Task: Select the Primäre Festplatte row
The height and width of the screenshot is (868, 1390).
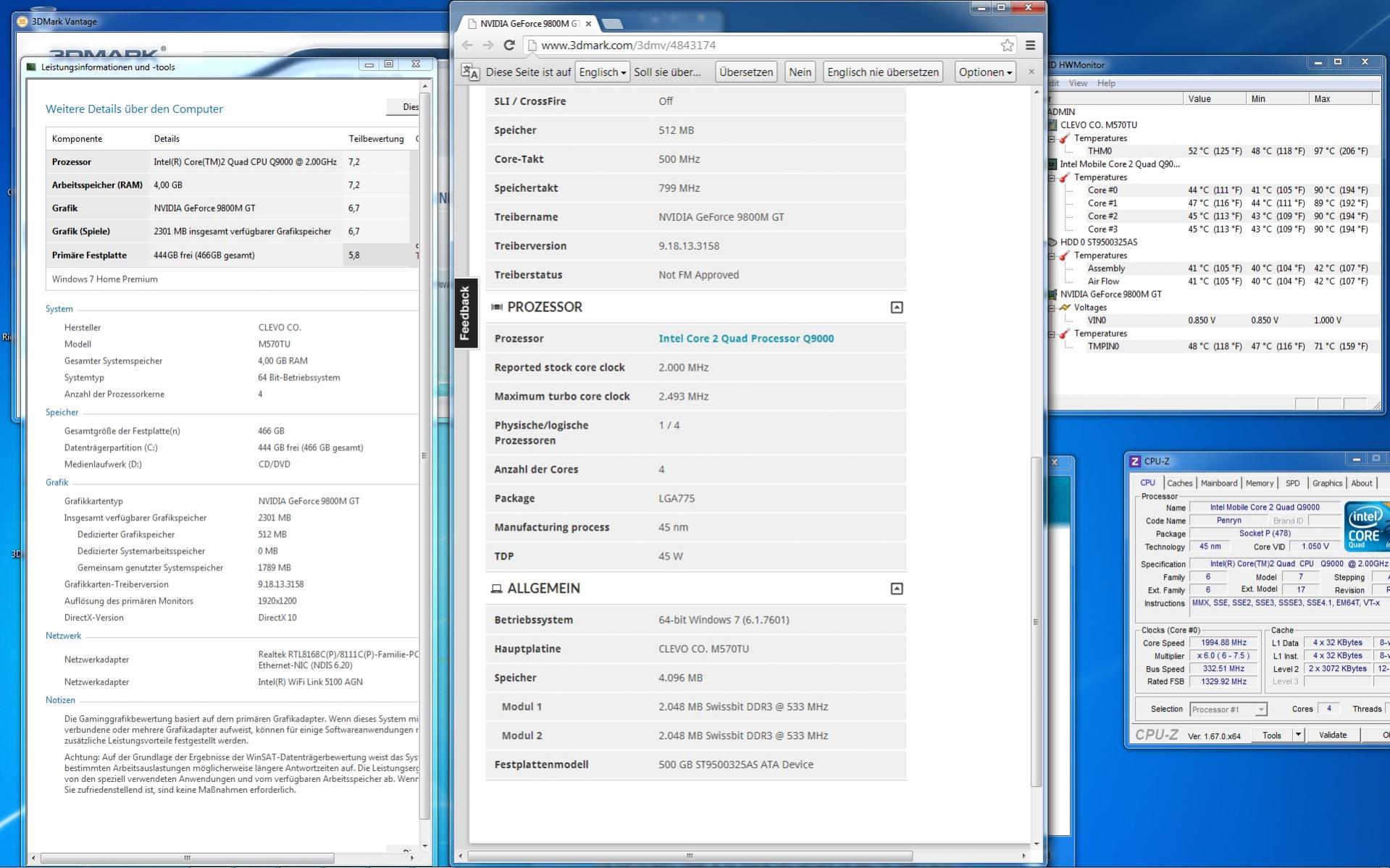Action: pos(232,255)
